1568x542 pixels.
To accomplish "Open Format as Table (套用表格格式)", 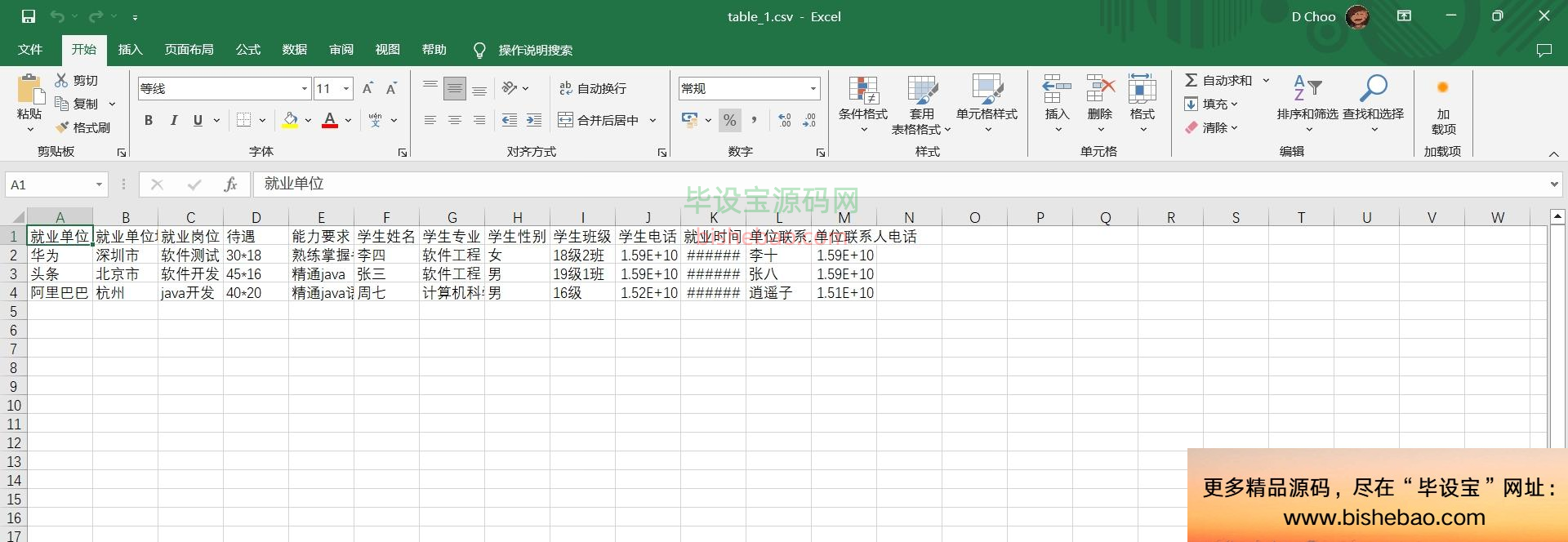I will click(921, 104).
